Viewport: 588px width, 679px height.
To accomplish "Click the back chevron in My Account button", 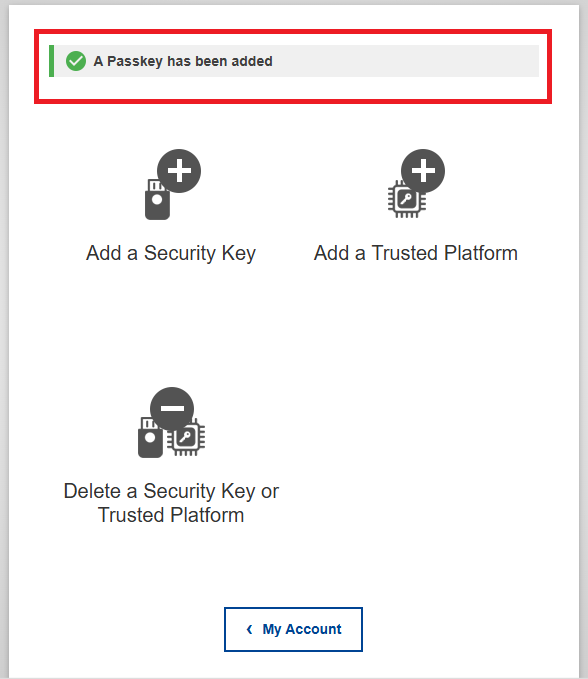I will tap(249, 629).
